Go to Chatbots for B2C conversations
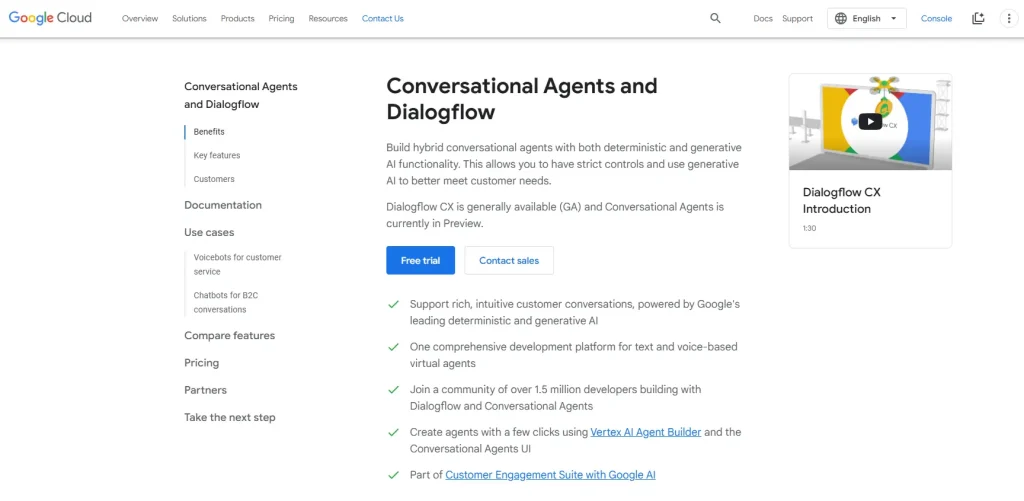 click(x=226, y=302)
